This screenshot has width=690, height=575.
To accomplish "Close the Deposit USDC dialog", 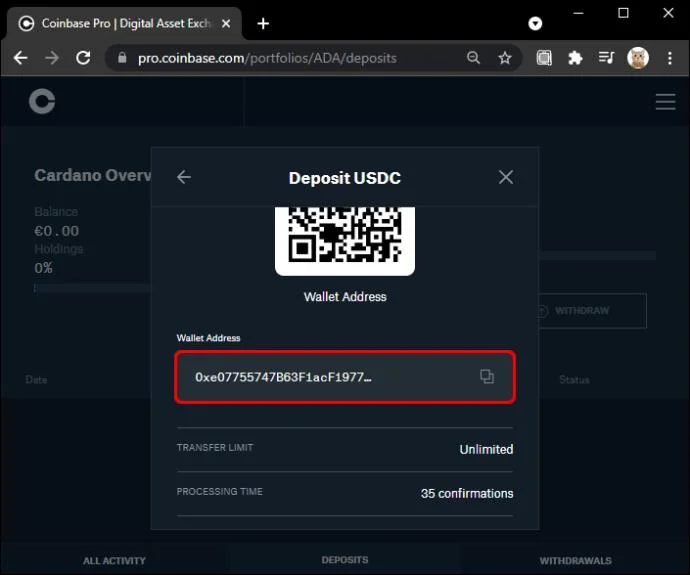I will click(506, 177).
